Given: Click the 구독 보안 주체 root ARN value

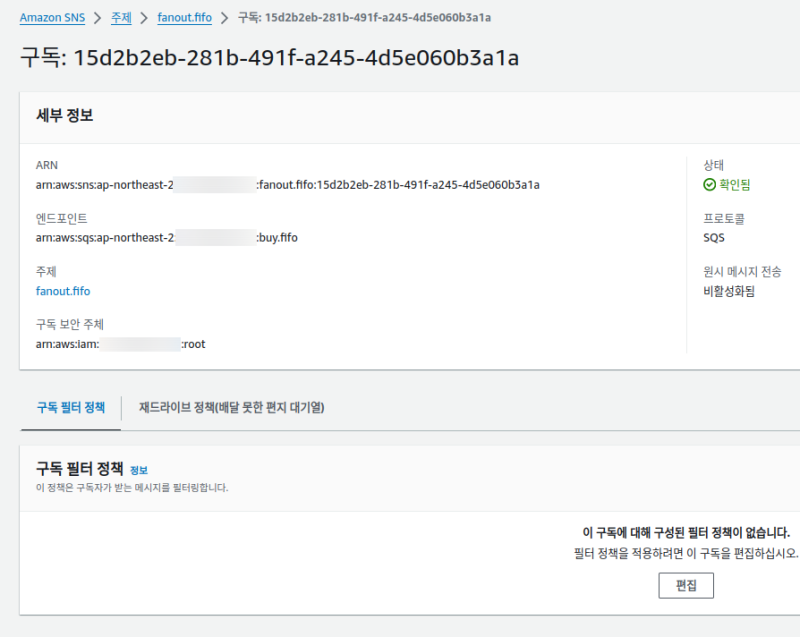Looking at the screenshot, I should point(120,344).
